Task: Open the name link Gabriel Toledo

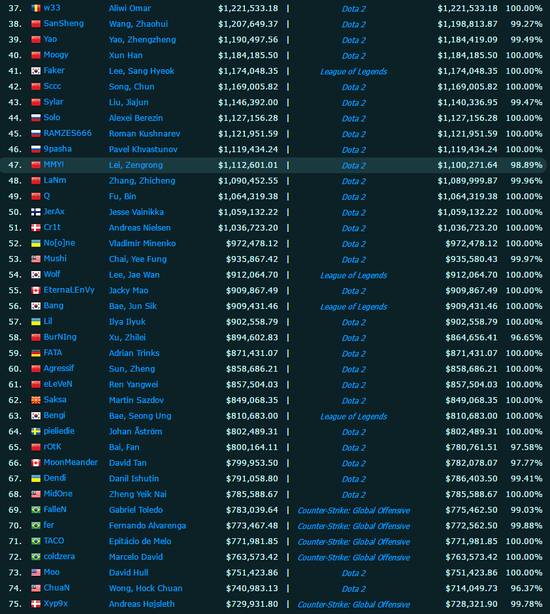Action: (136, 509)
